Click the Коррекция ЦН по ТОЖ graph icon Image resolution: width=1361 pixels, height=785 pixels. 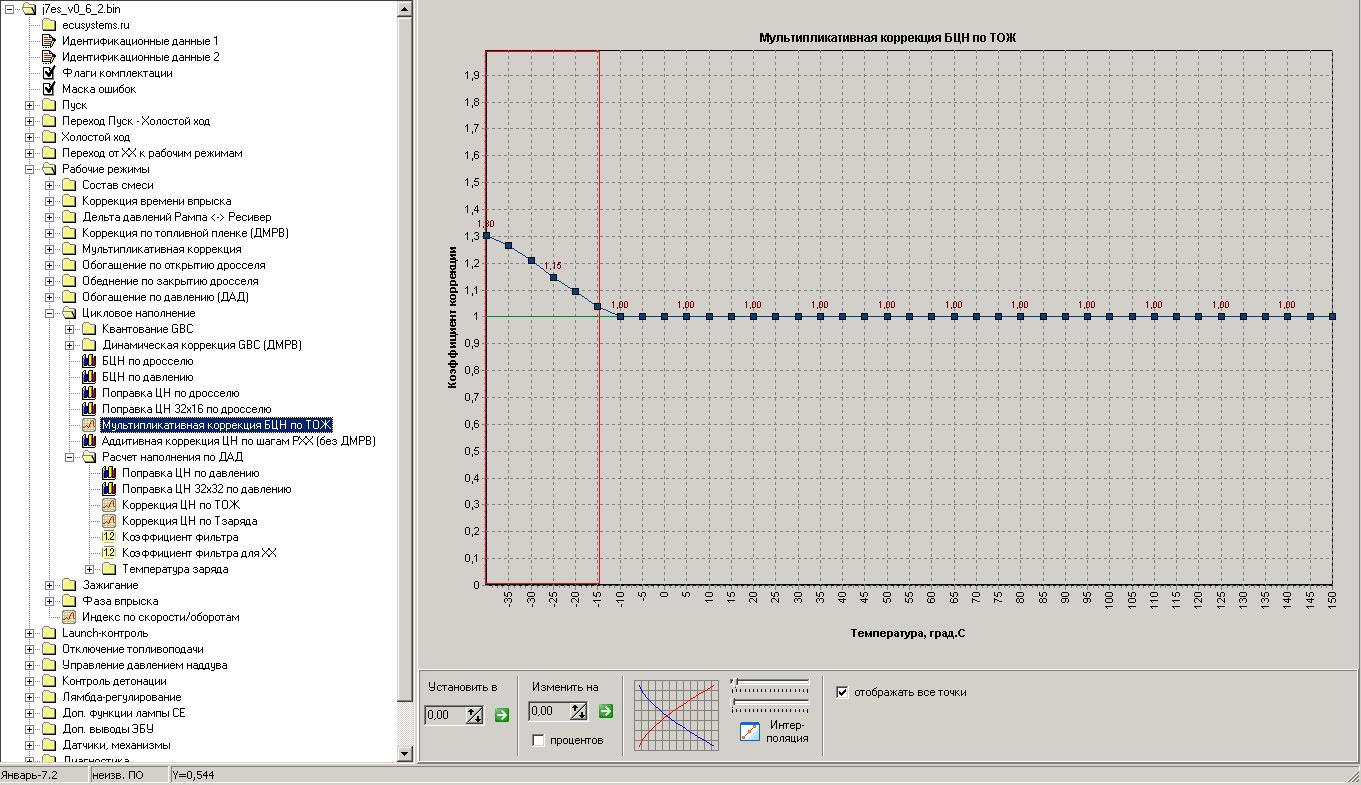[x=109, y=505]
